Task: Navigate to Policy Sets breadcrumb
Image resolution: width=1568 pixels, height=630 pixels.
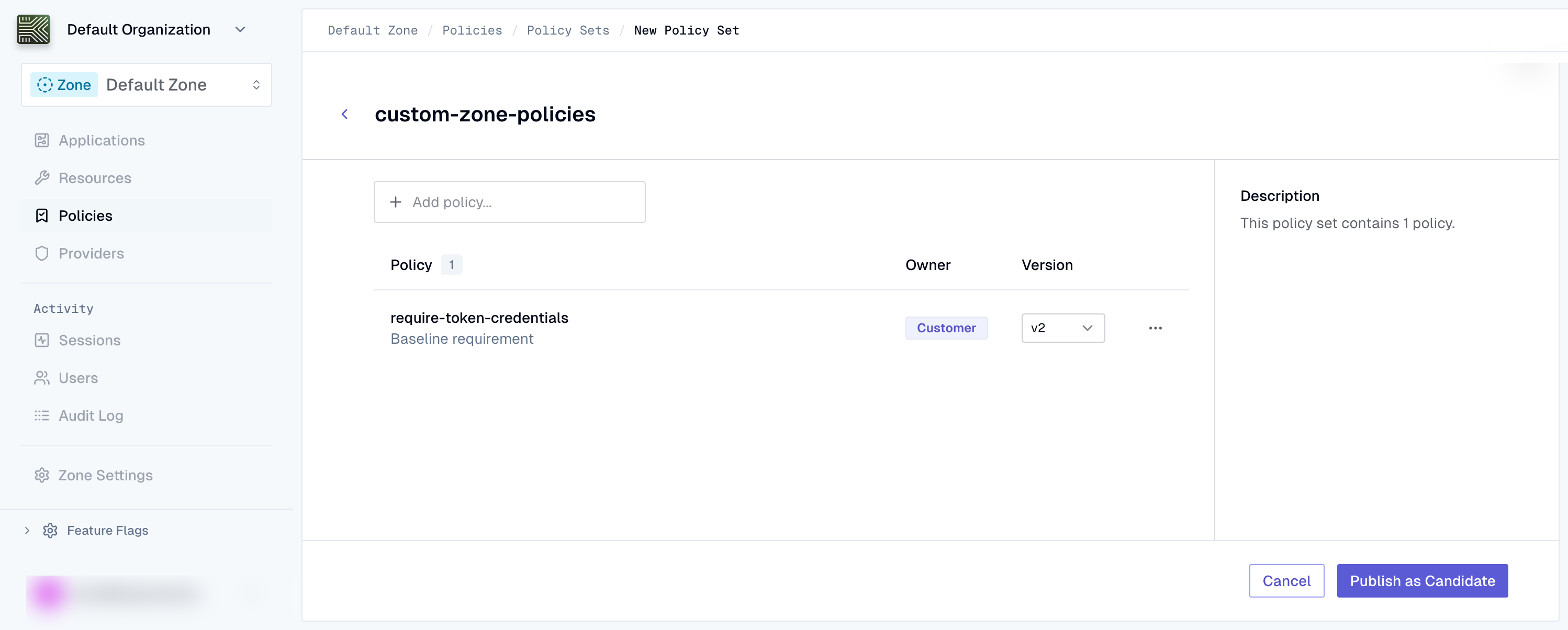Action: coord(567,30)
